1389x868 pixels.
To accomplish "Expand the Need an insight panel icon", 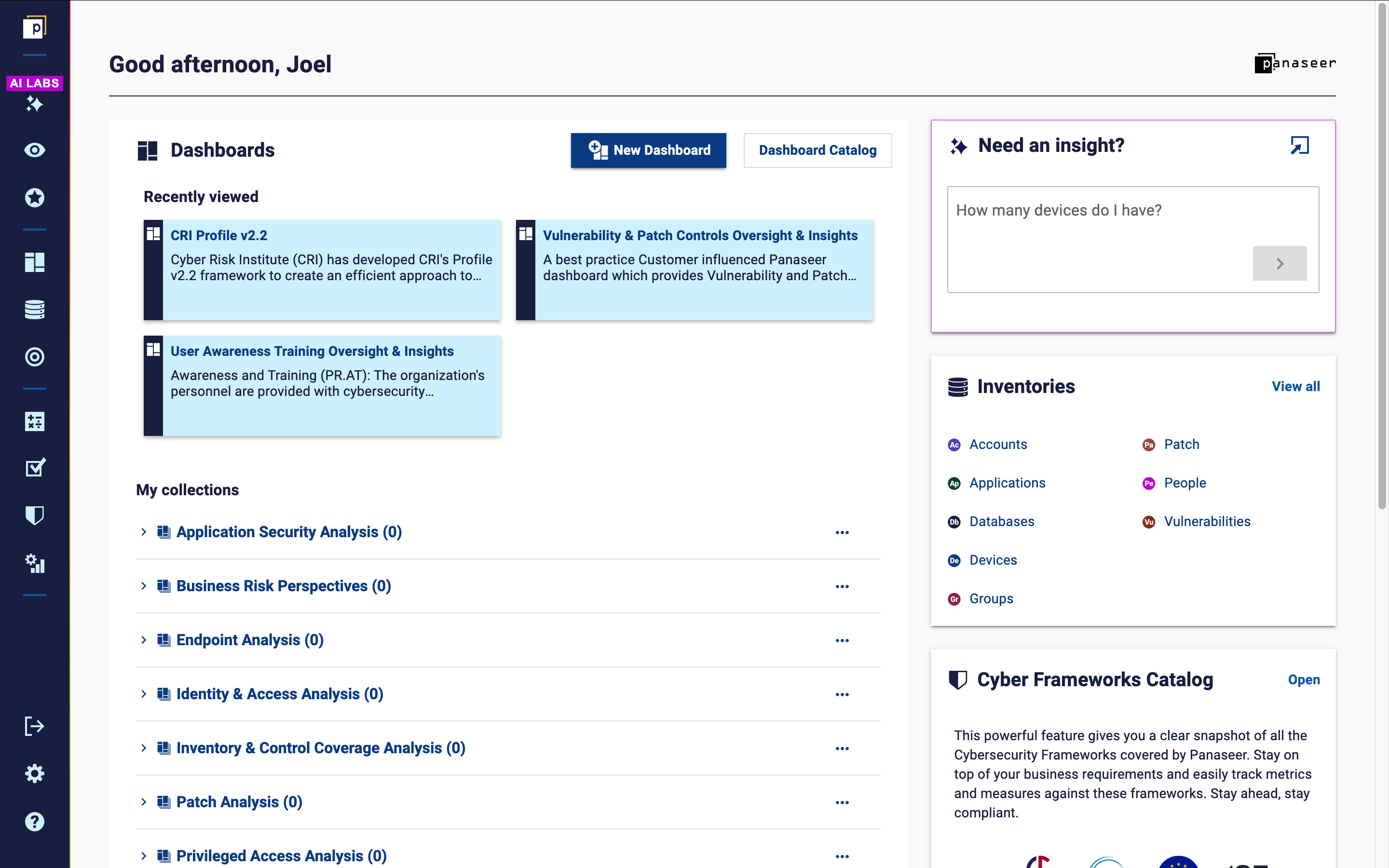I will tap(1299, 146).
